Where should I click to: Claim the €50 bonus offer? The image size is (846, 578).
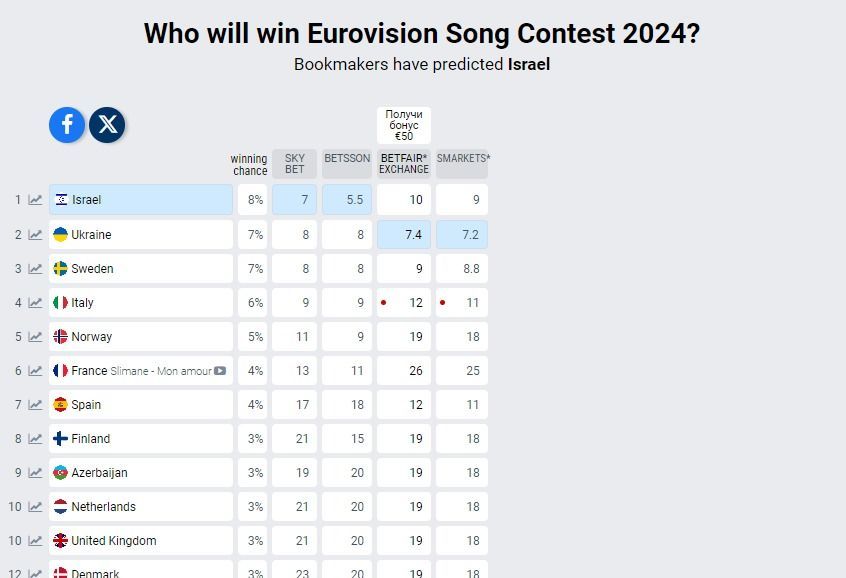[x=404, y=125]
